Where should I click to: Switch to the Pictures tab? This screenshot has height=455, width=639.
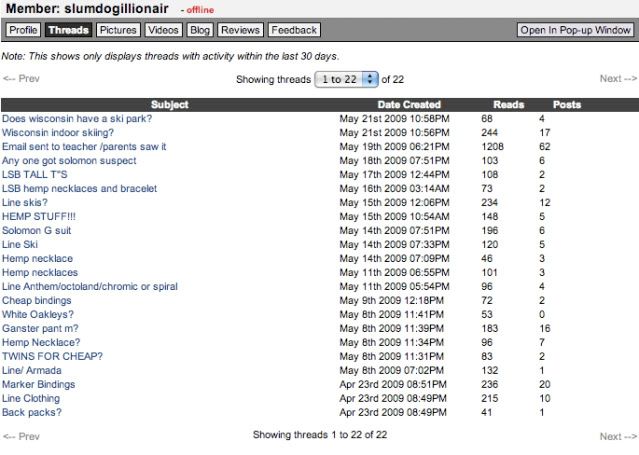(118, 30)
